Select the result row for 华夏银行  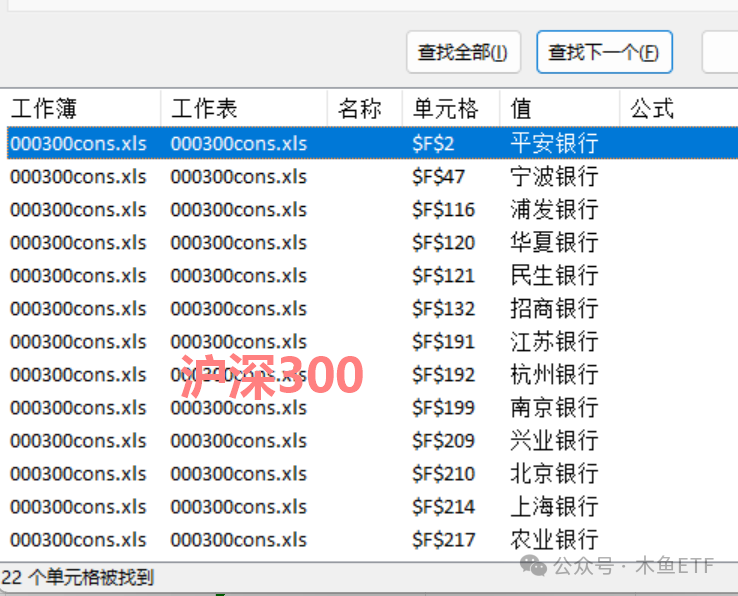point(372,242)
